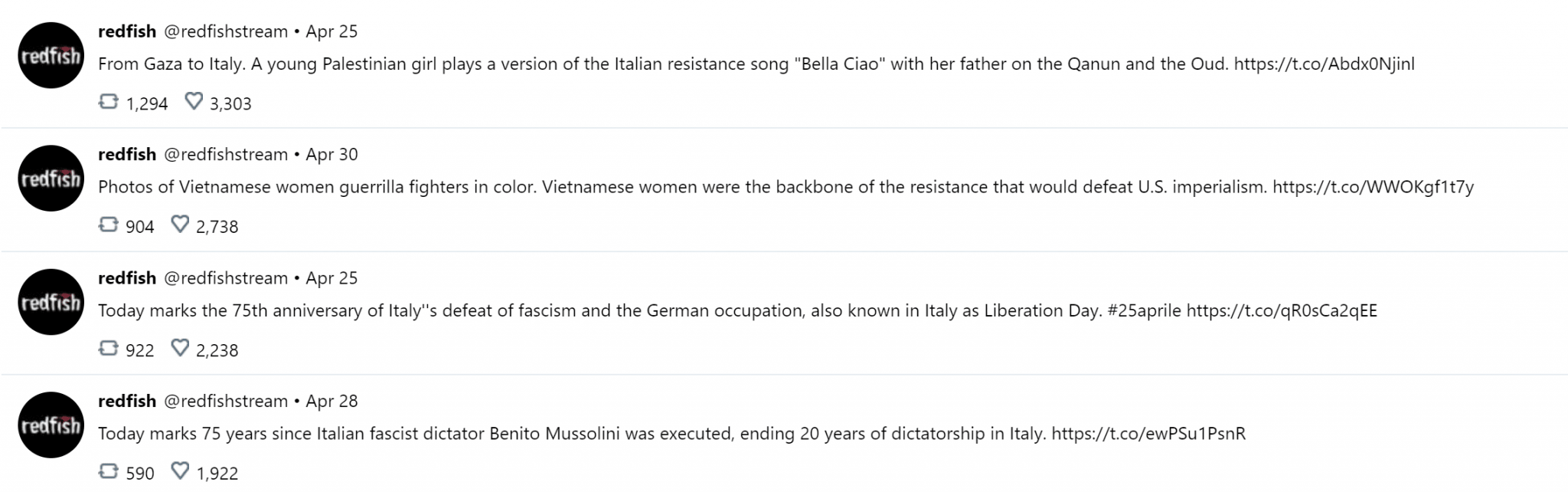
Task: Open @redfishstream handle on Apr 30 tweet
Action: point(226,155)
